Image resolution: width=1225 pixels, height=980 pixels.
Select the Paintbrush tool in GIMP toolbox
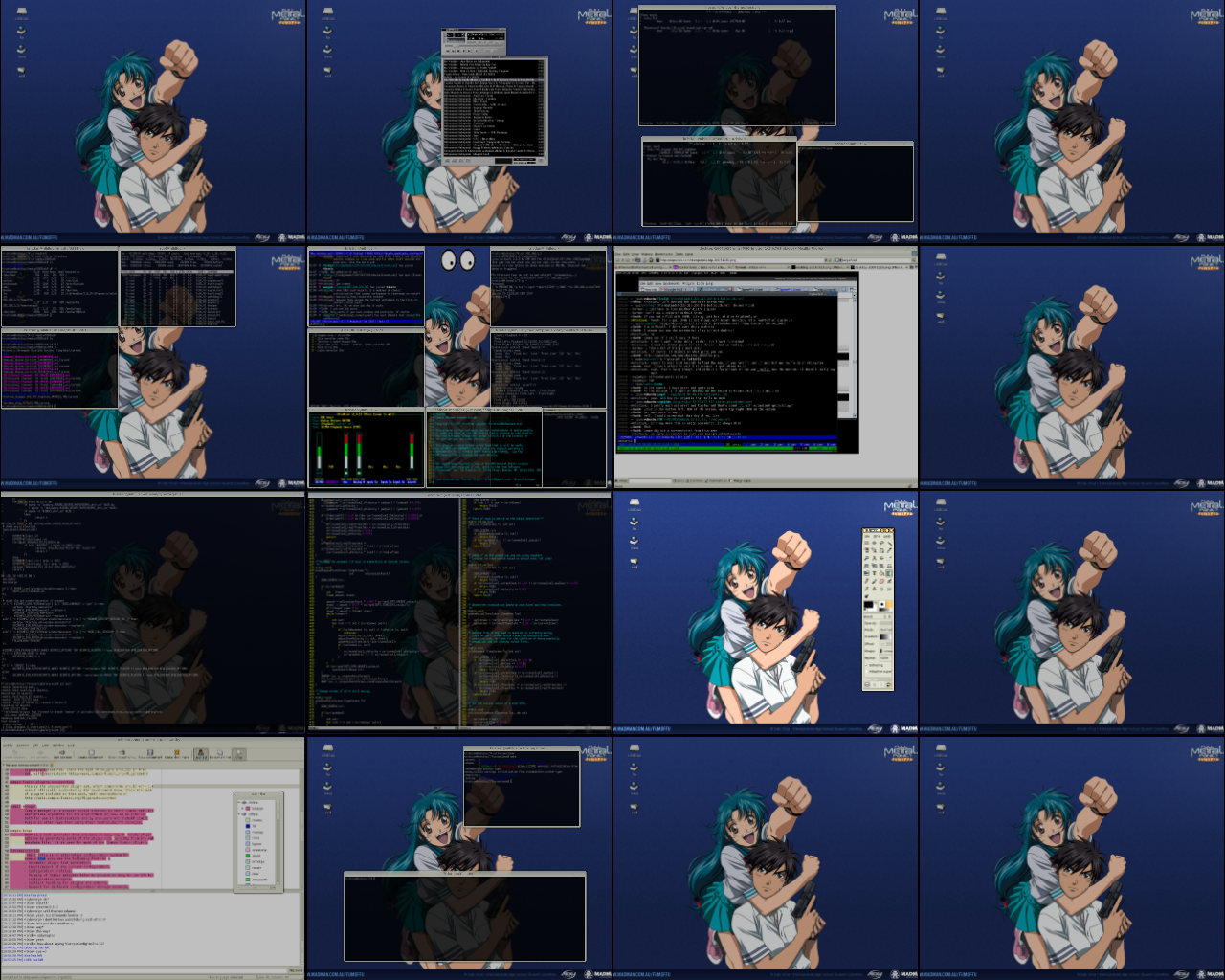click(874, 581)
